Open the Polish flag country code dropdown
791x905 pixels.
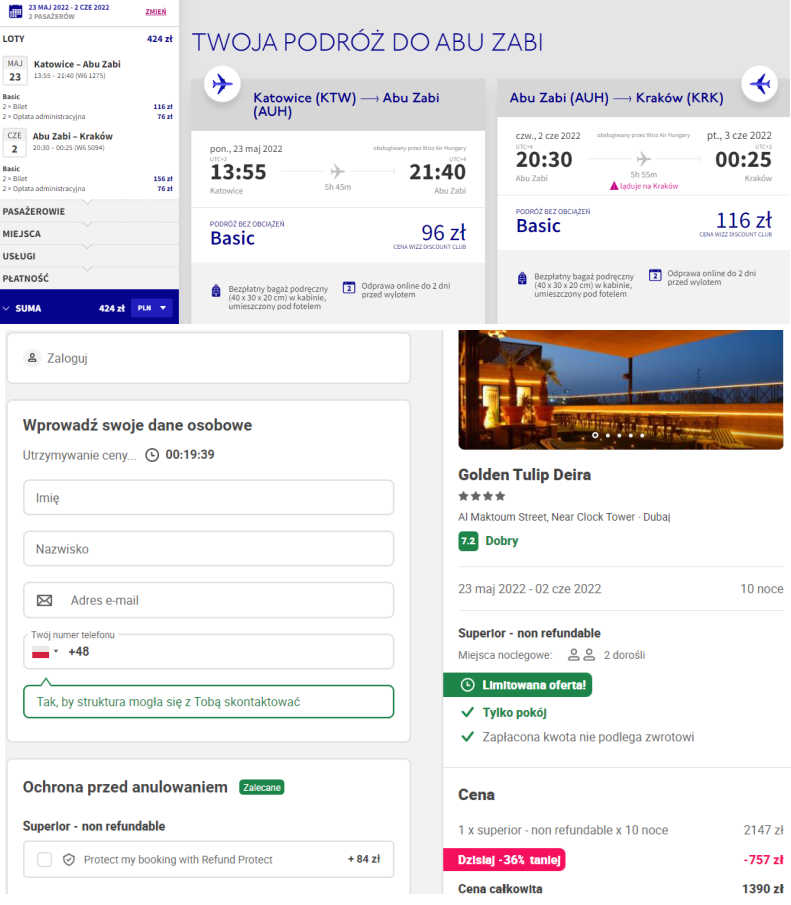point(45,652)
